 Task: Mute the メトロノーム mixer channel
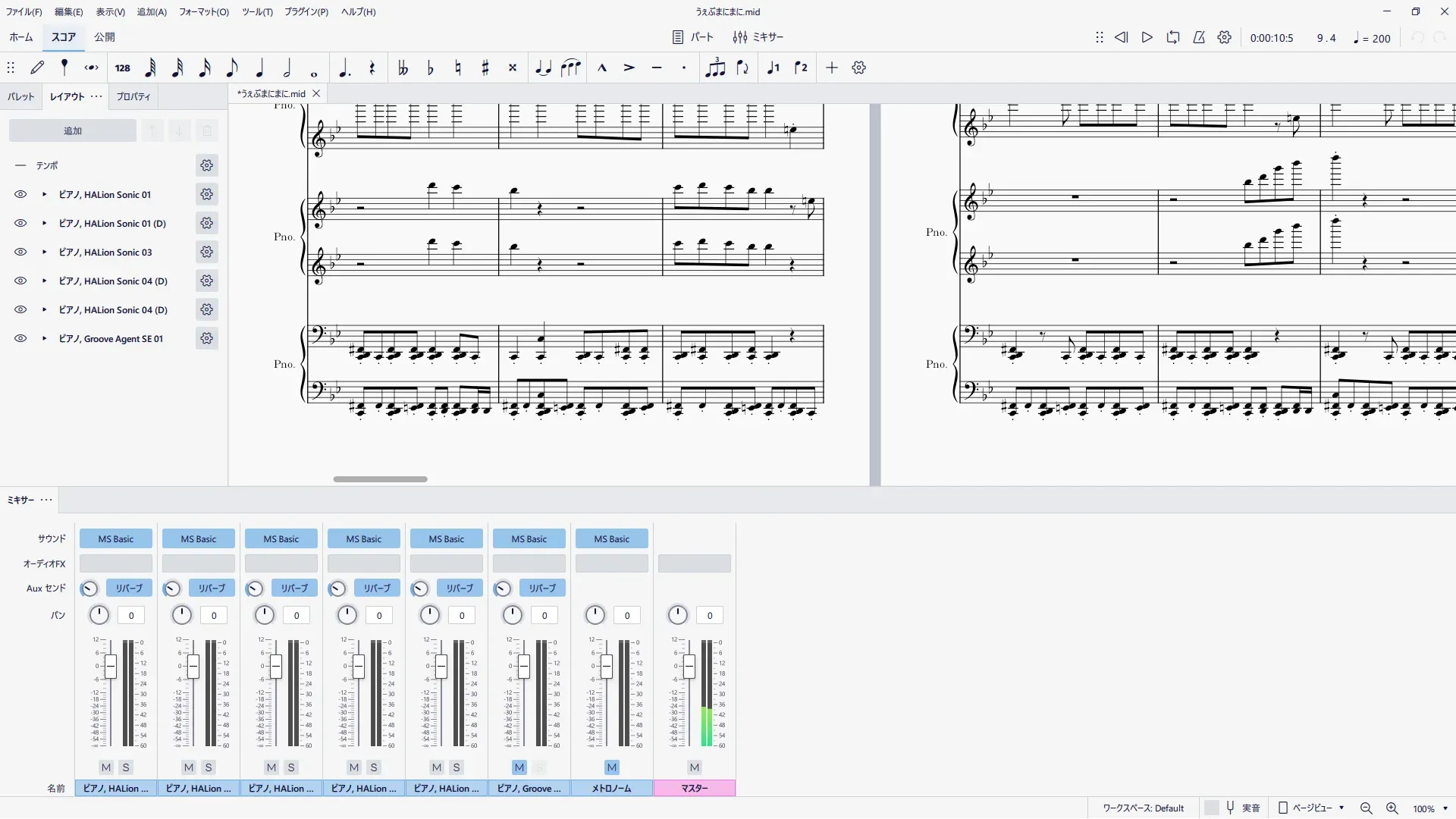point(611,767)
